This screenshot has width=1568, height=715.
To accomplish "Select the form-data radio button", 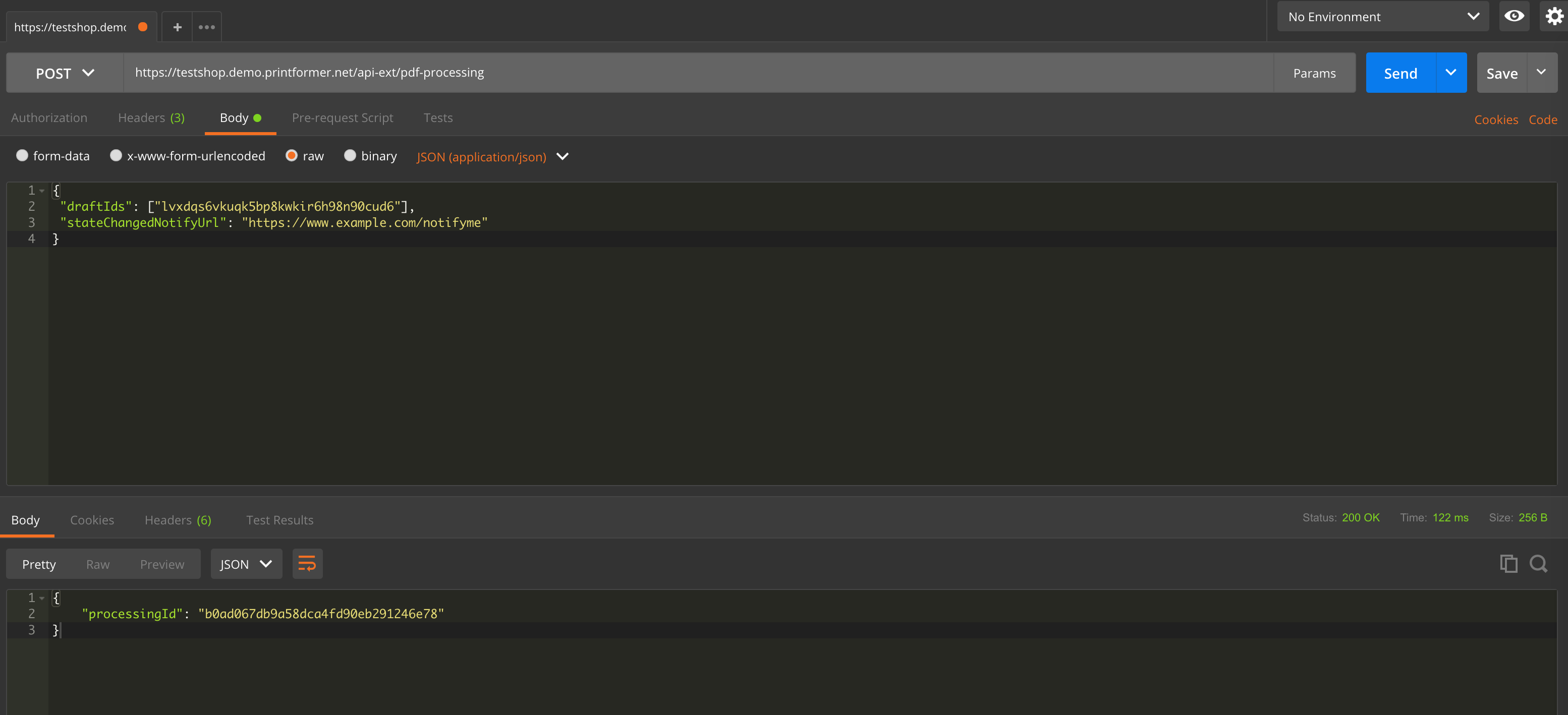I will point(22,156).
